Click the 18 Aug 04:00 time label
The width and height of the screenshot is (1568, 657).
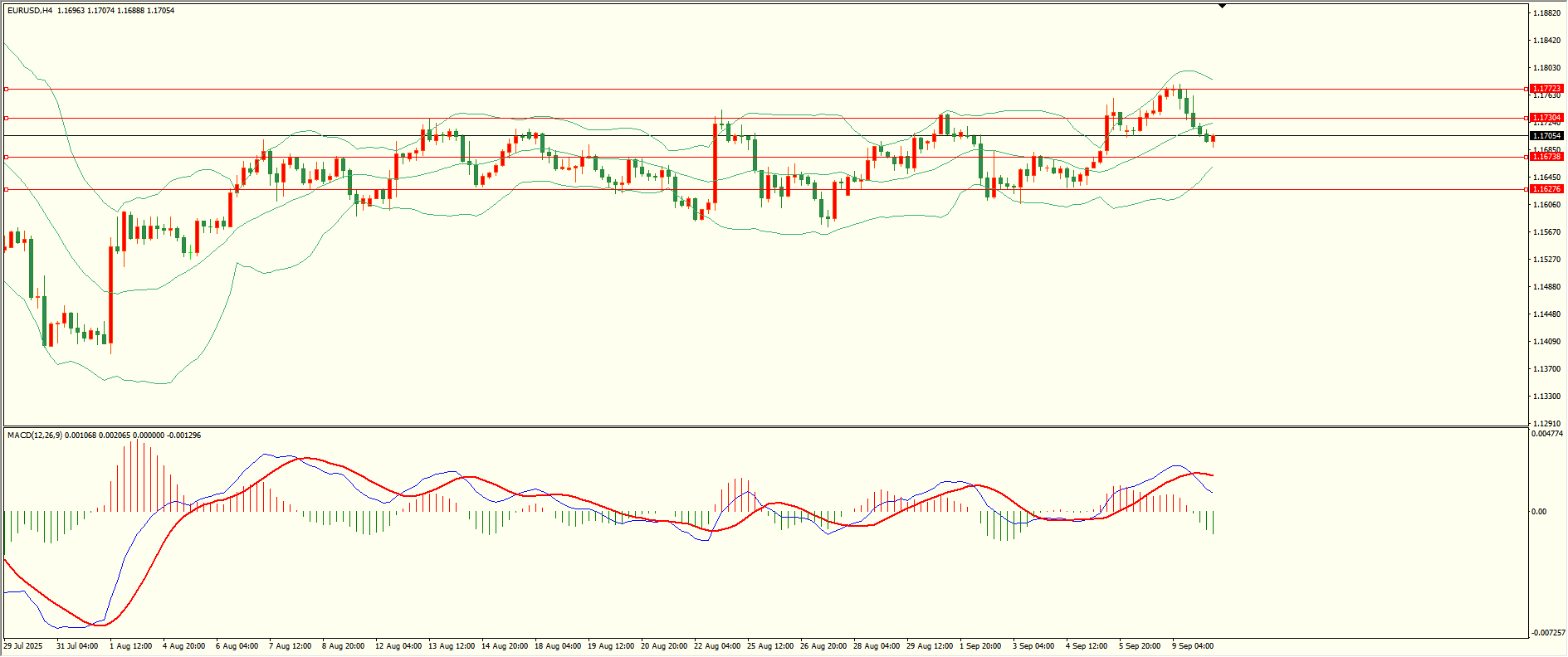click(x=558, y=646)
